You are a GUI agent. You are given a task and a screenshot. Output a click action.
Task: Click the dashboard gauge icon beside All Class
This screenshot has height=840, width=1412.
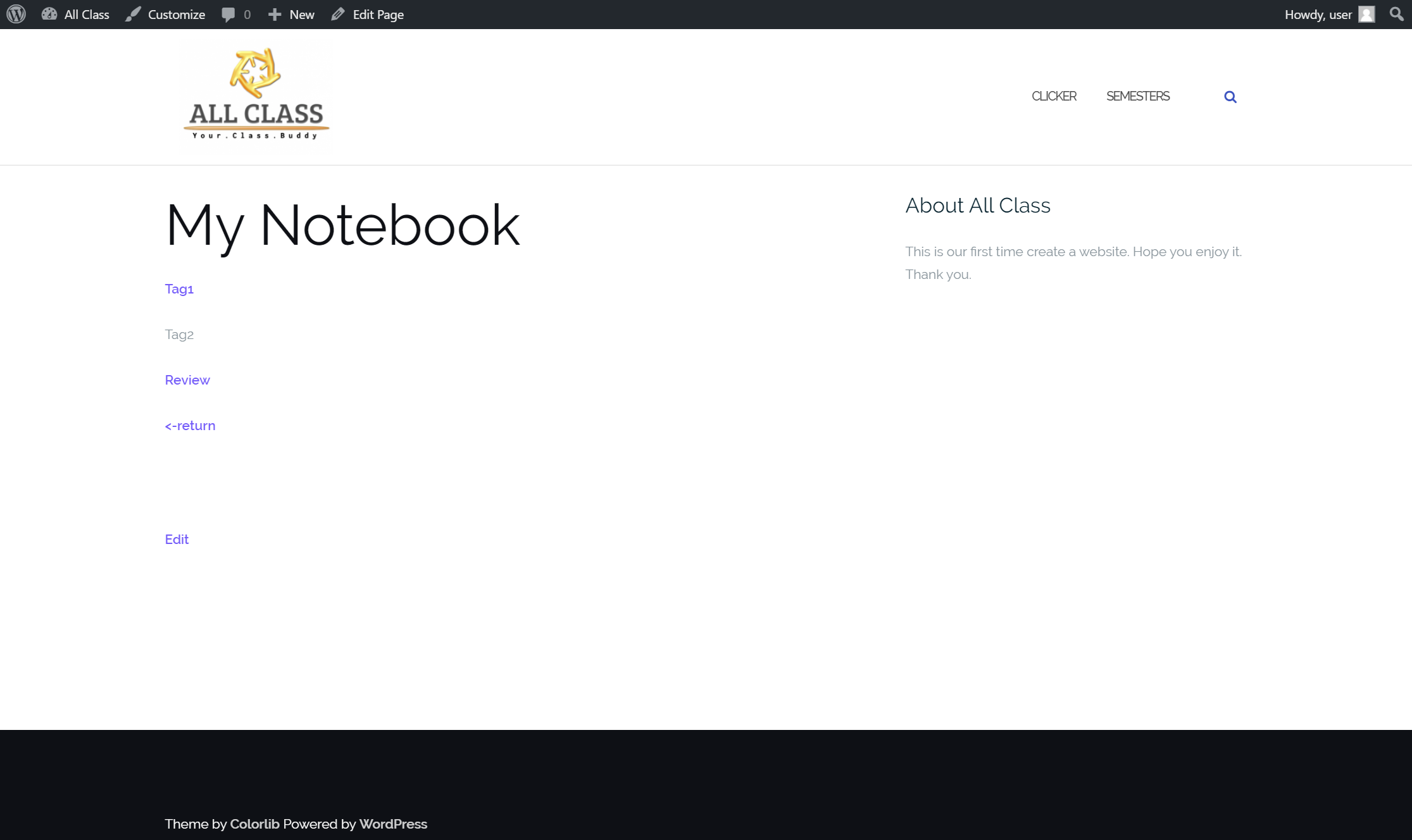tap(49, 14)
